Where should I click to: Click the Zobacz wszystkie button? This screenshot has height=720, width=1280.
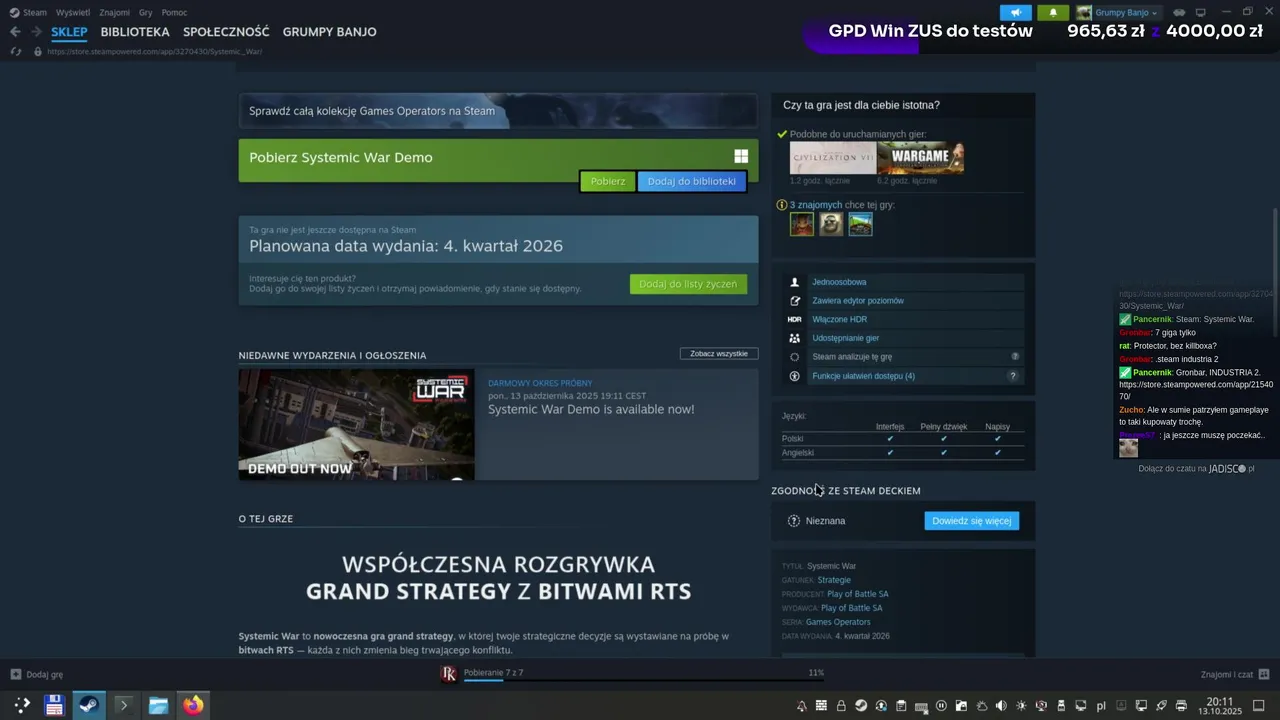point(719,354)
